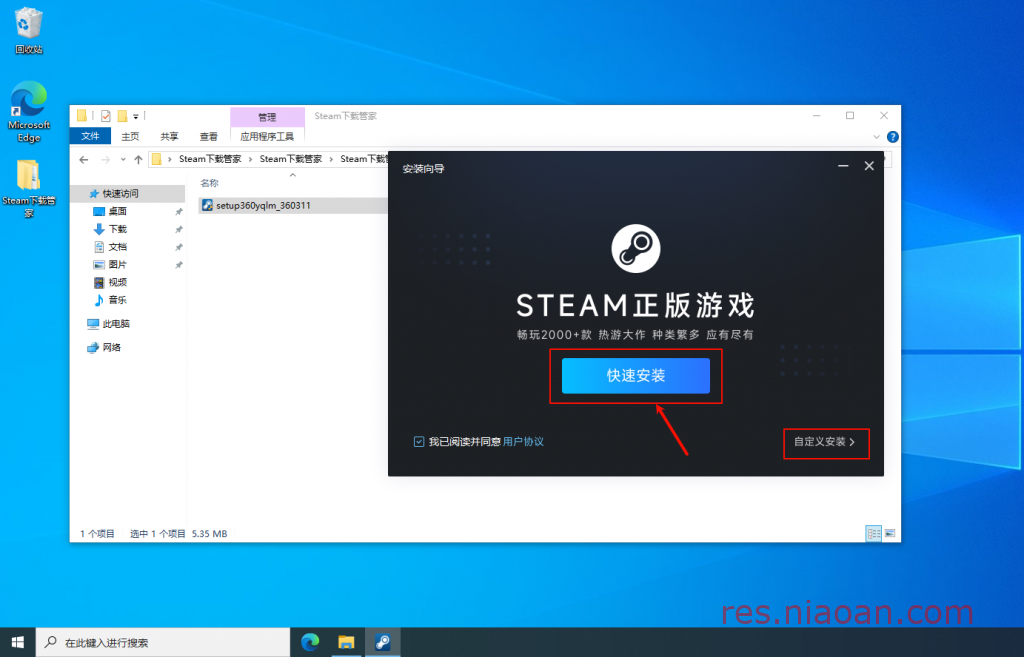
Task: Click the pin icon next to 图片
Action: (178, 264)
